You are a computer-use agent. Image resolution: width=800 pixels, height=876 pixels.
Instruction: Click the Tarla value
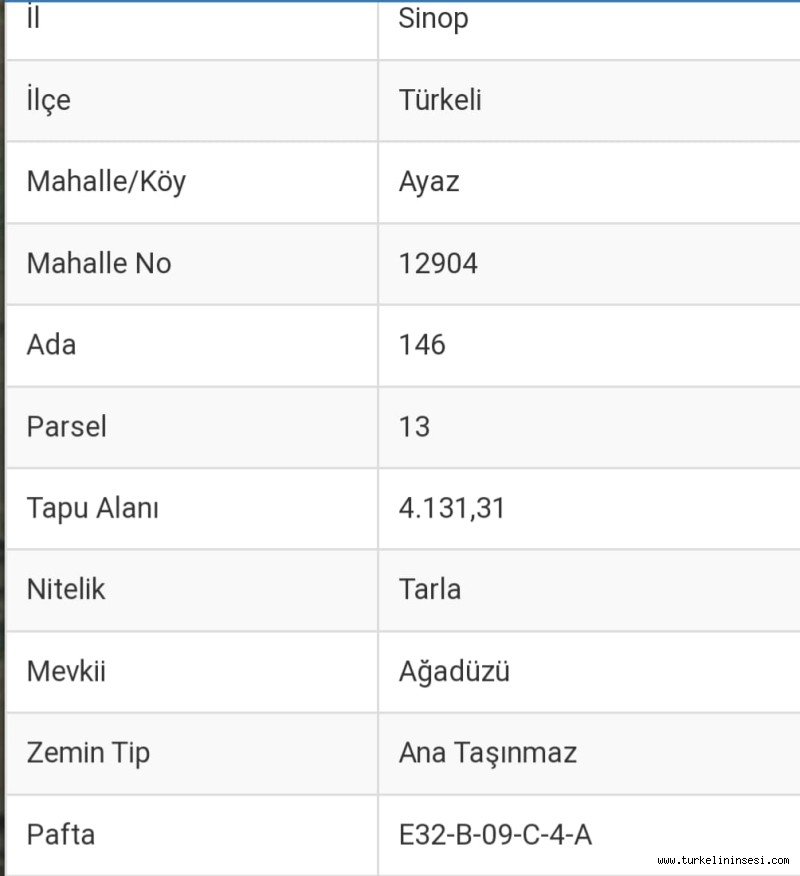430,589
